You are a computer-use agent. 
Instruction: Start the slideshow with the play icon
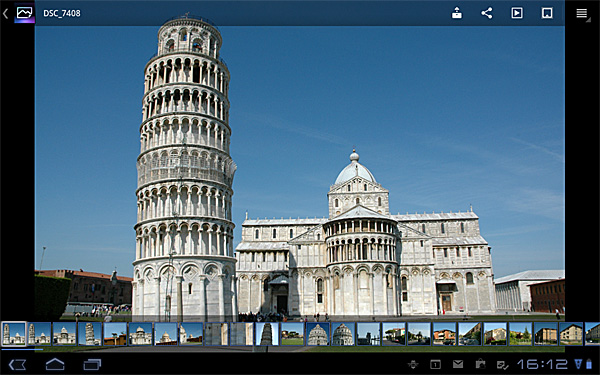[x=517, y=13]
